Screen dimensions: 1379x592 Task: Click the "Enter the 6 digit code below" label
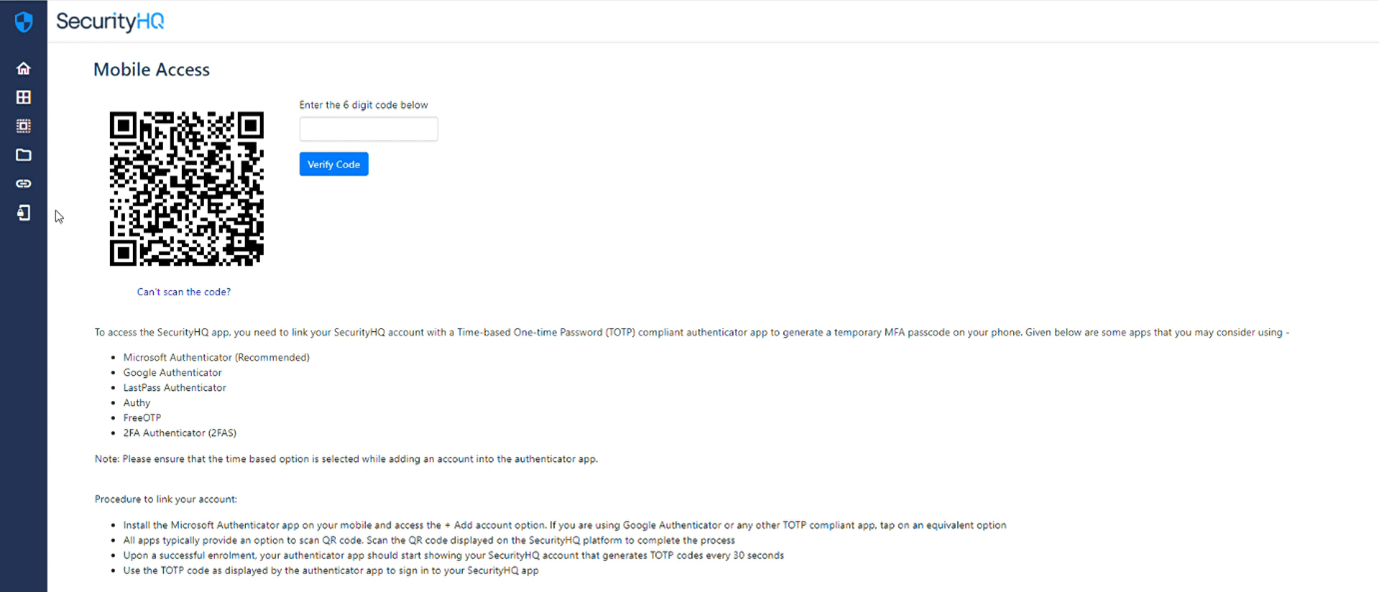pos(364,105)
